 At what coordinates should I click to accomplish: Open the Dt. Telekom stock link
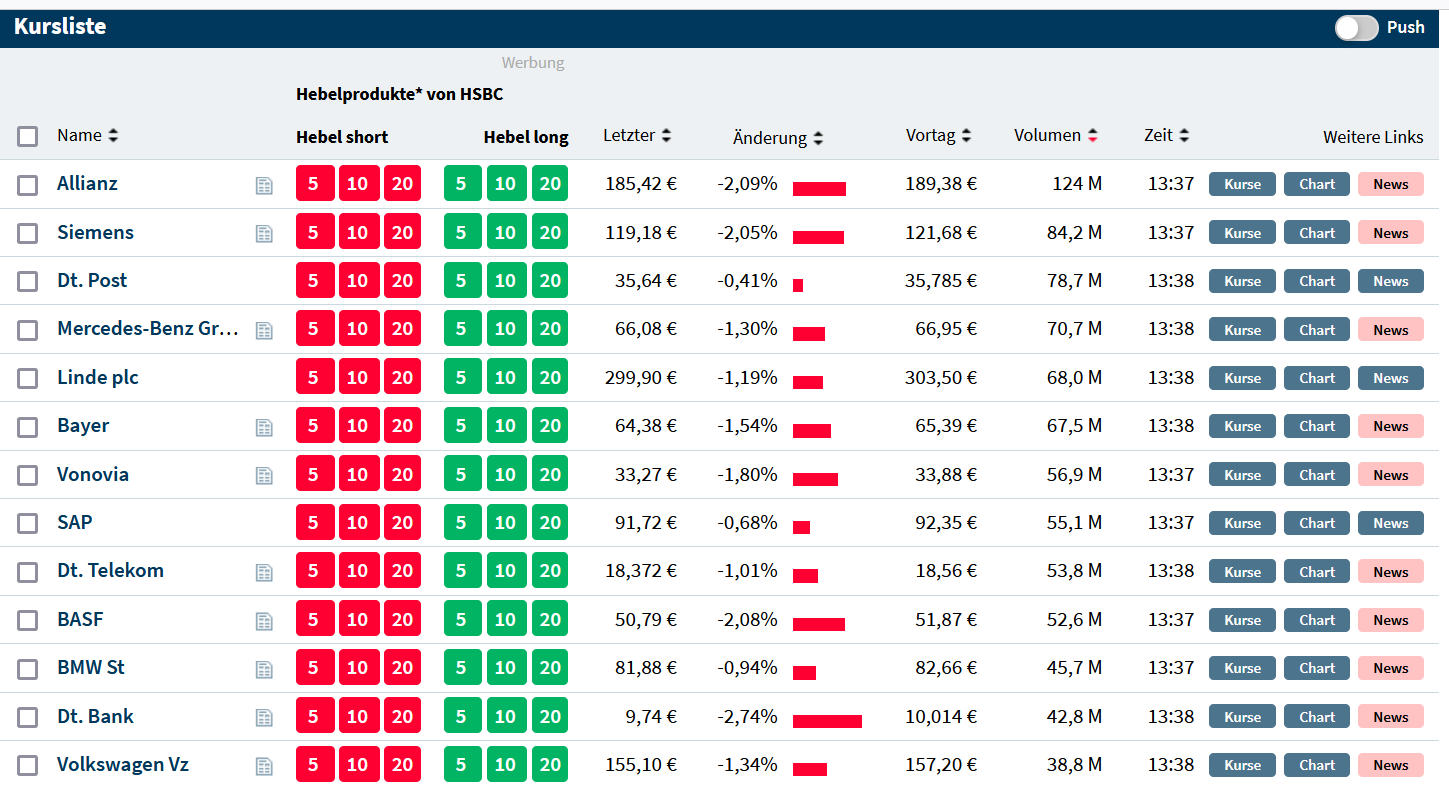point(110,570)
